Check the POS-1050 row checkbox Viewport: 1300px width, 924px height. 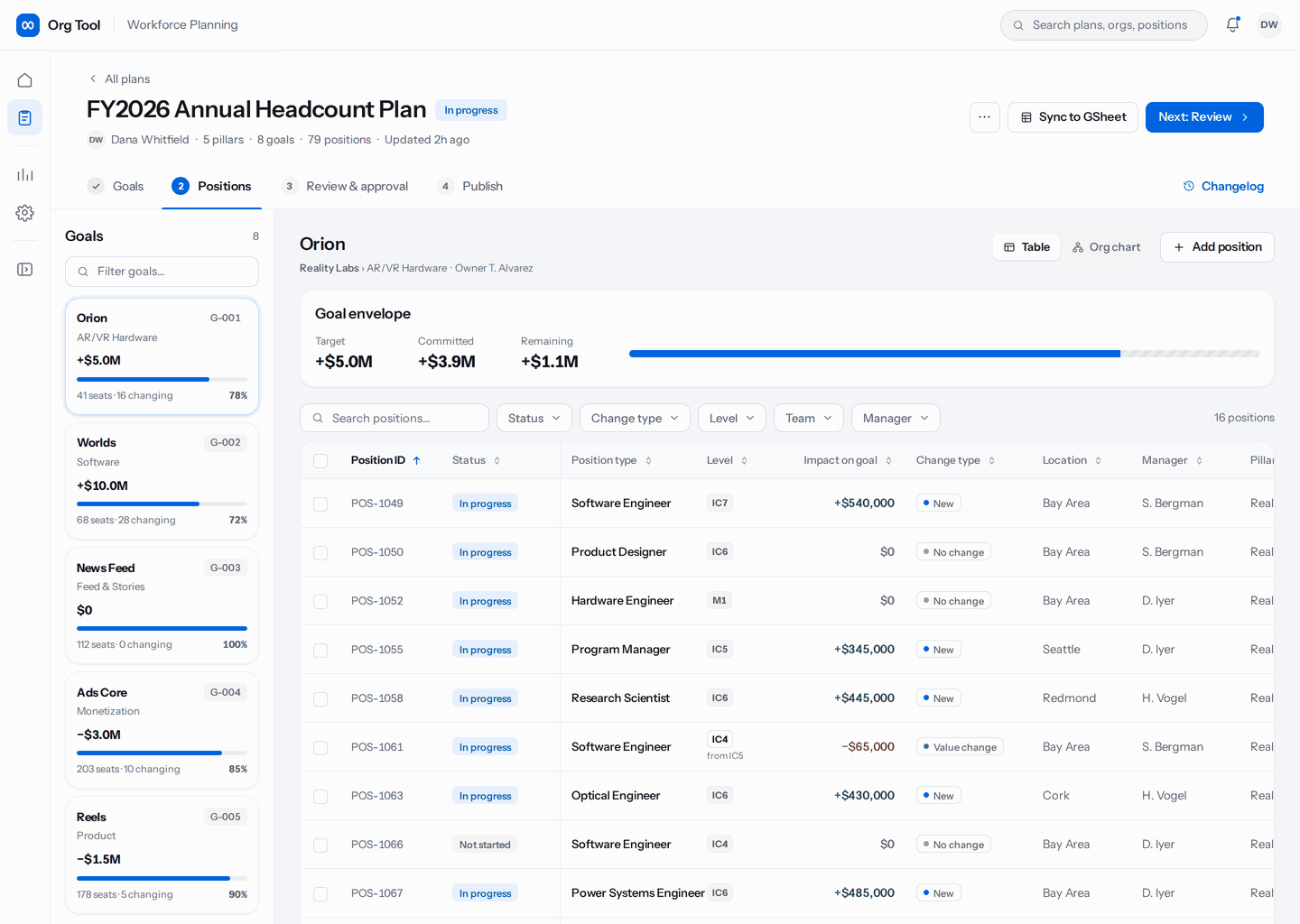[320, 553]
